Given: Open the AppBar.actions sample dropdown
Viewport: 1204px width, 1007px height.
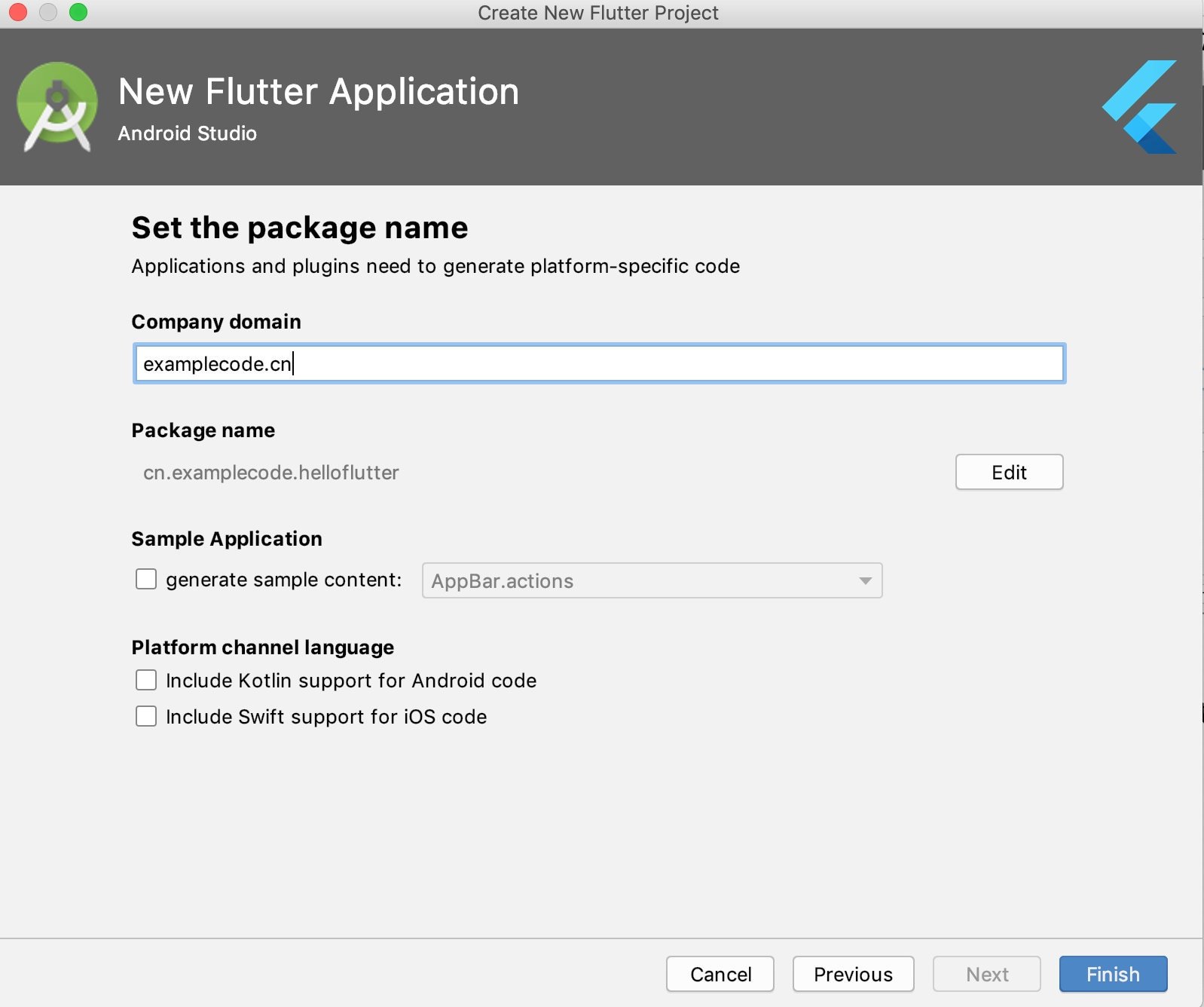Looking at the screenshot, I should [652, 580].
